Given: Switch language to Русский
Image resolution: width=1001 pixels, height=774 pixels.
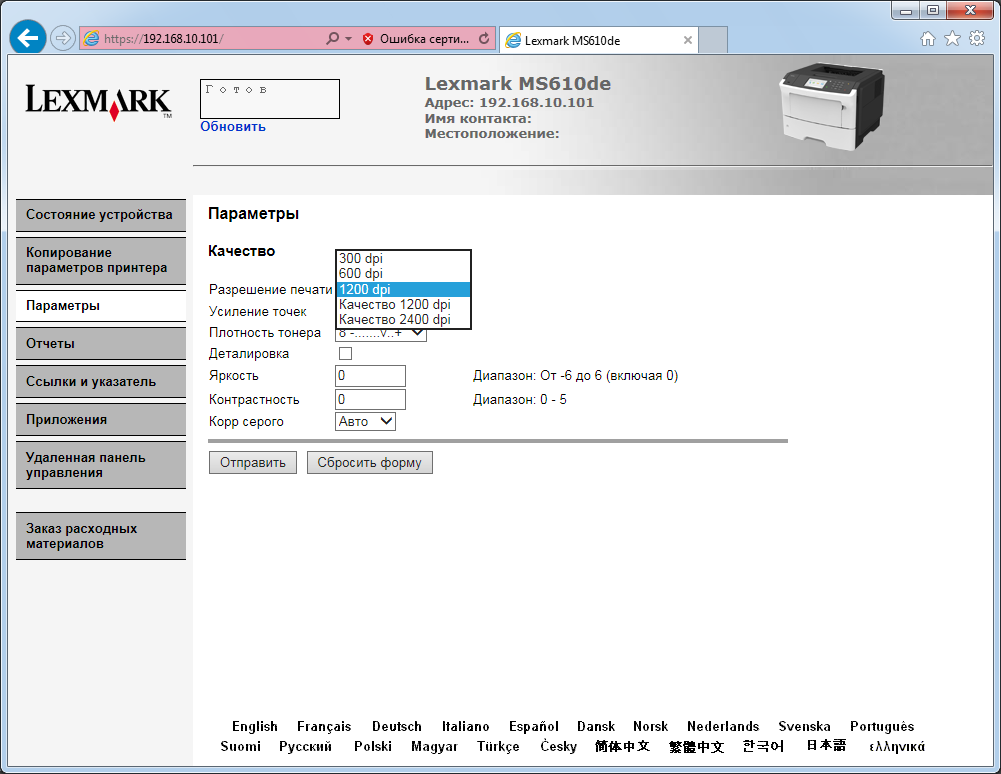Looking at the screenshot, I should coord(305,746).
